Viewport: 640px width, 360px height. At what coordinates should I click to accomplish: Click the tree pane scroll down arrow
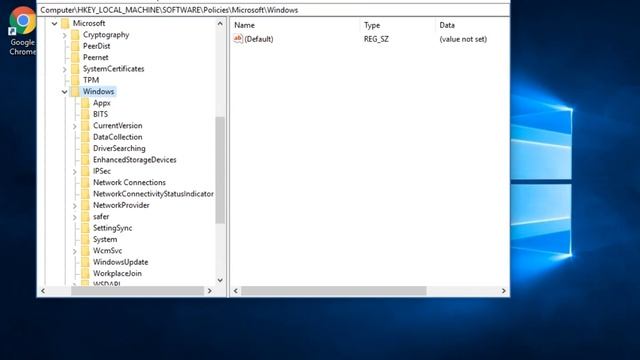[x=220, y=280]
